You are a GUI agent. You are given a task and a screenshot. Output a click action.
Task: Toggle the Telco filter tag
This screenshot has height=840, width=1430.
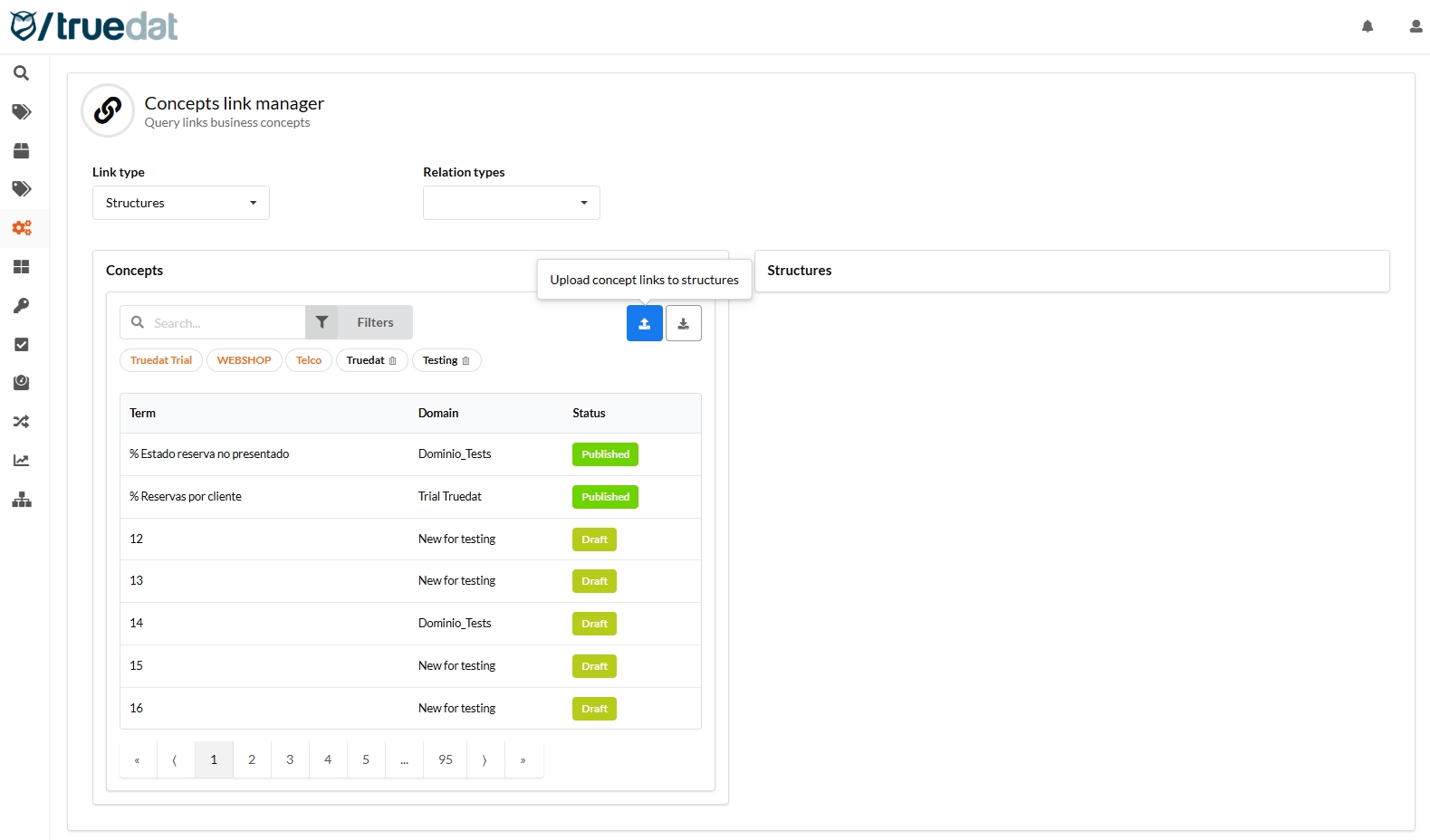308,360
